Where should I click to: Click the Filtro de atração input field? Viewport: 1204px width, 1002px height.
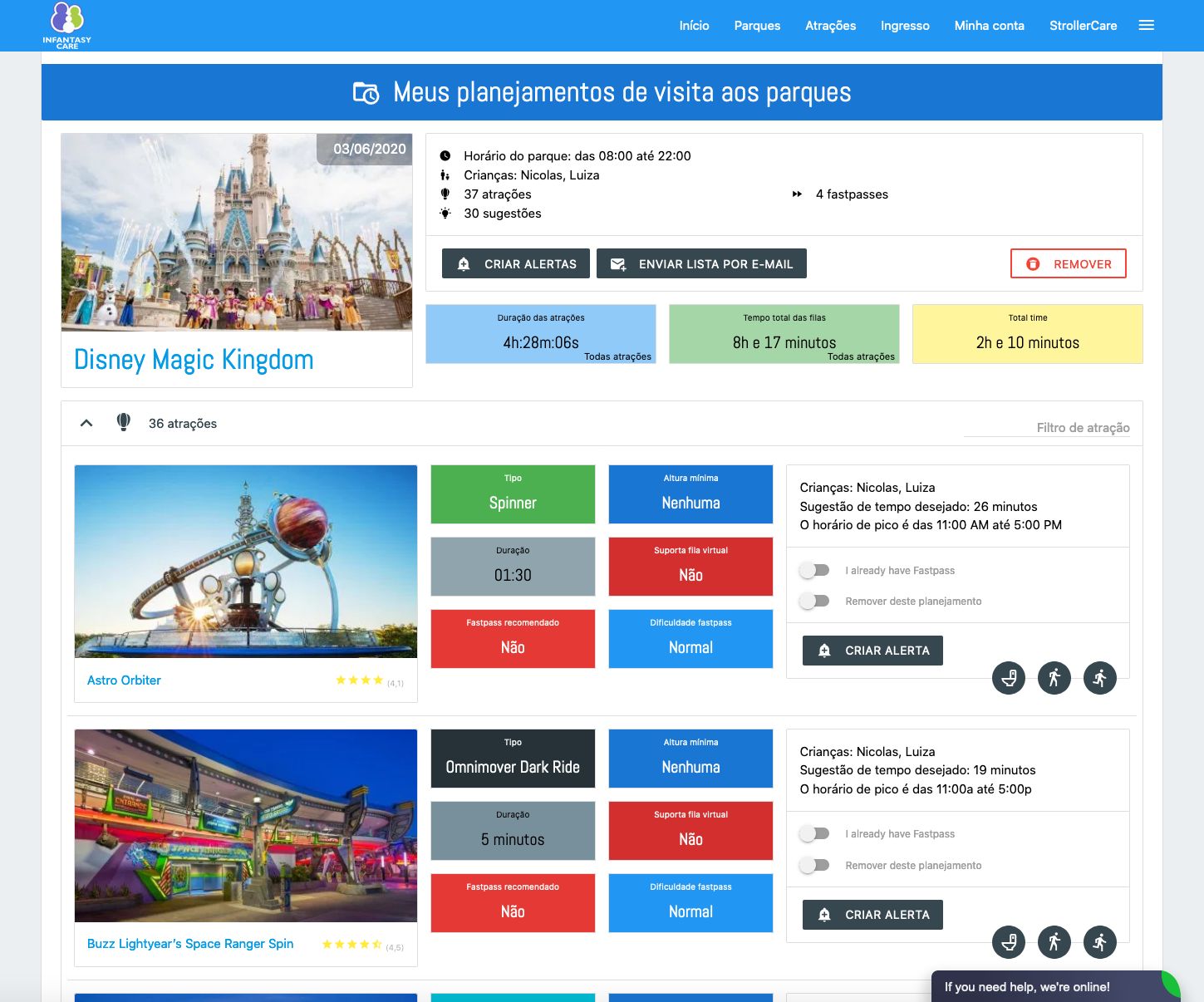click(1047, 428)
